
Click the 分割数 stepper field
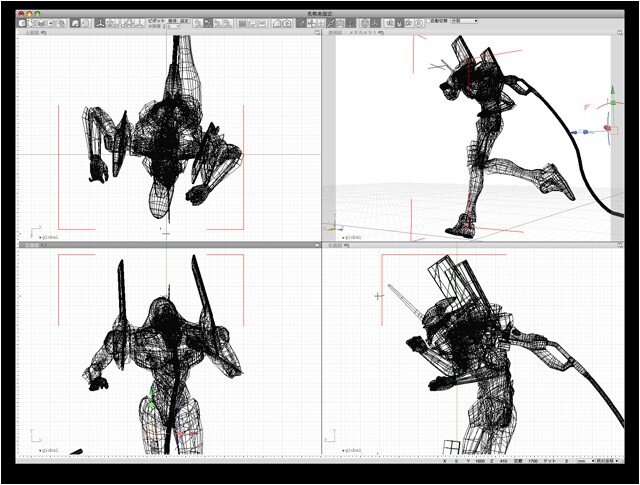point(173,26)
